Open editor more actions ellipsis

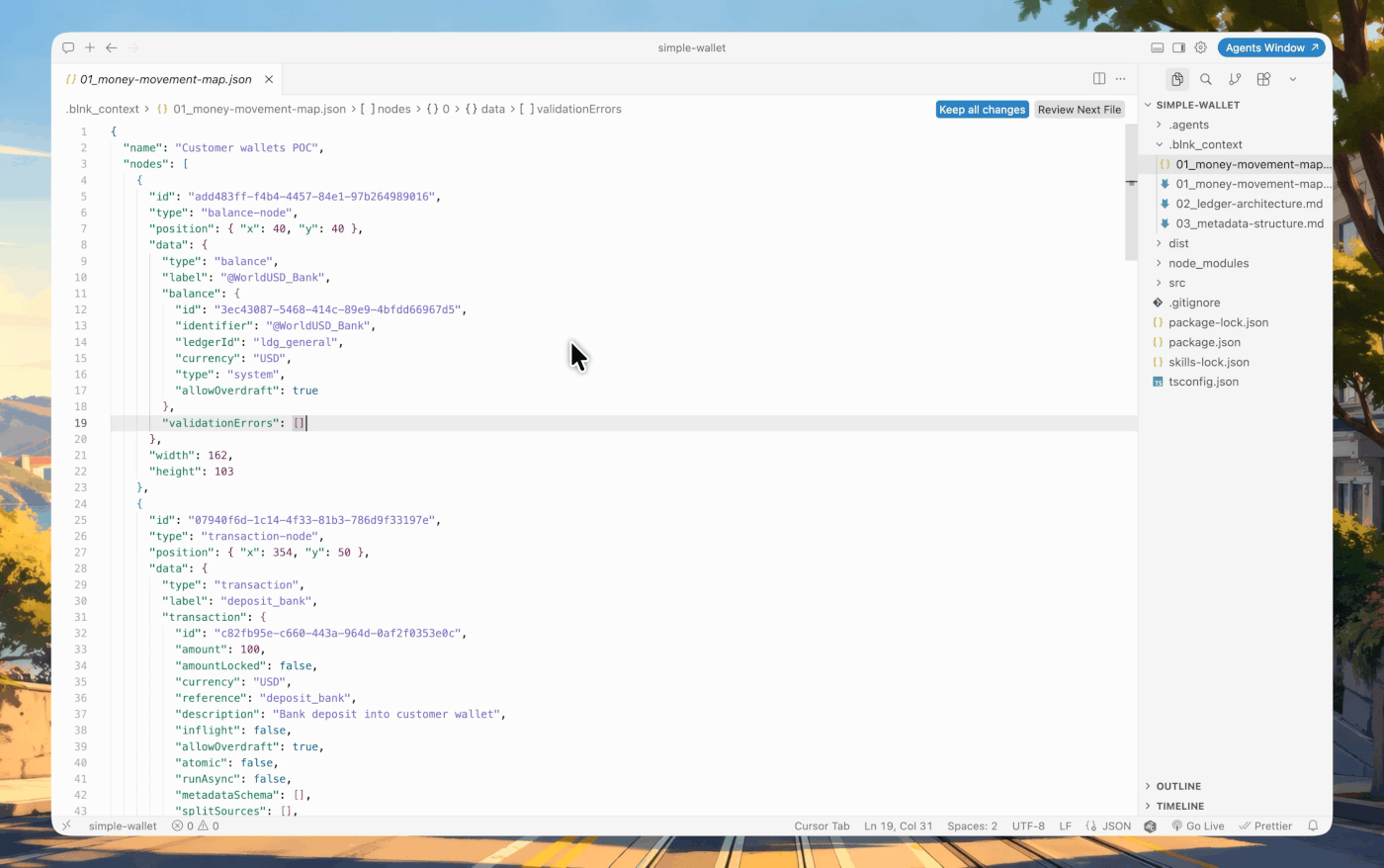[x=1120, y=79]
